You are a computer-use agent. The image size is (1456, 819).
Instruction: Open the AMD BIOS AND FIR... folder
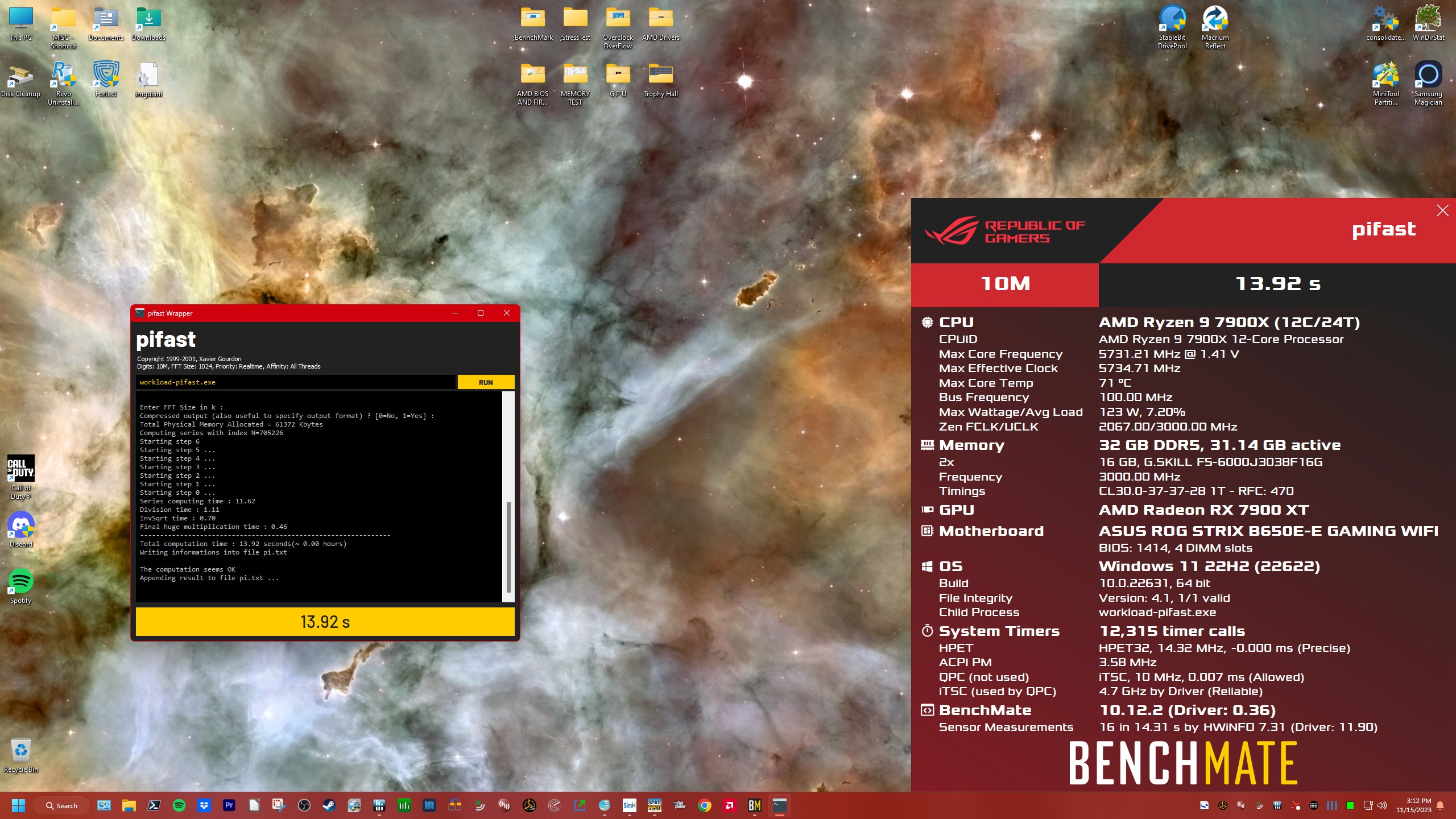(x=532, y=84)
